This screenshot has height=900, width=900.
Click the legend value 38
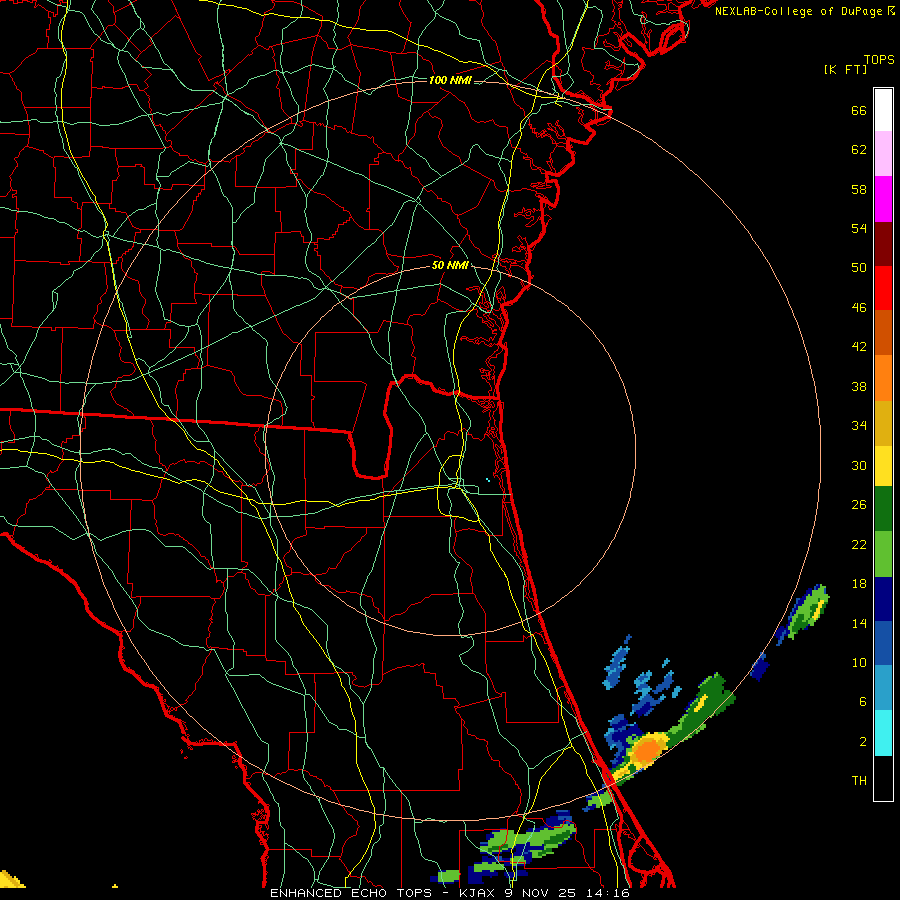pos(859,387)
